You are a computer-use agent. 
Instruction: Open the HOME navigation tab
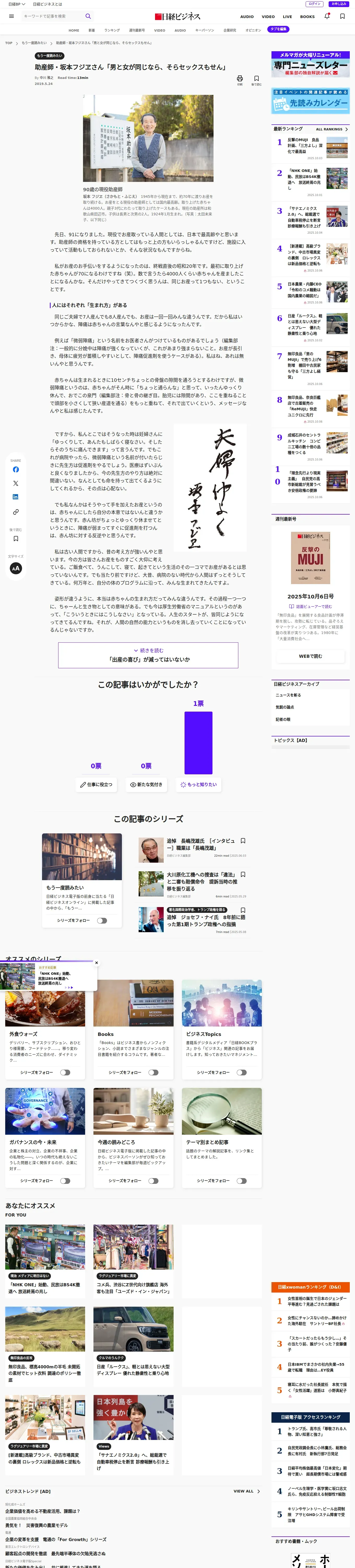click(74, 30)
